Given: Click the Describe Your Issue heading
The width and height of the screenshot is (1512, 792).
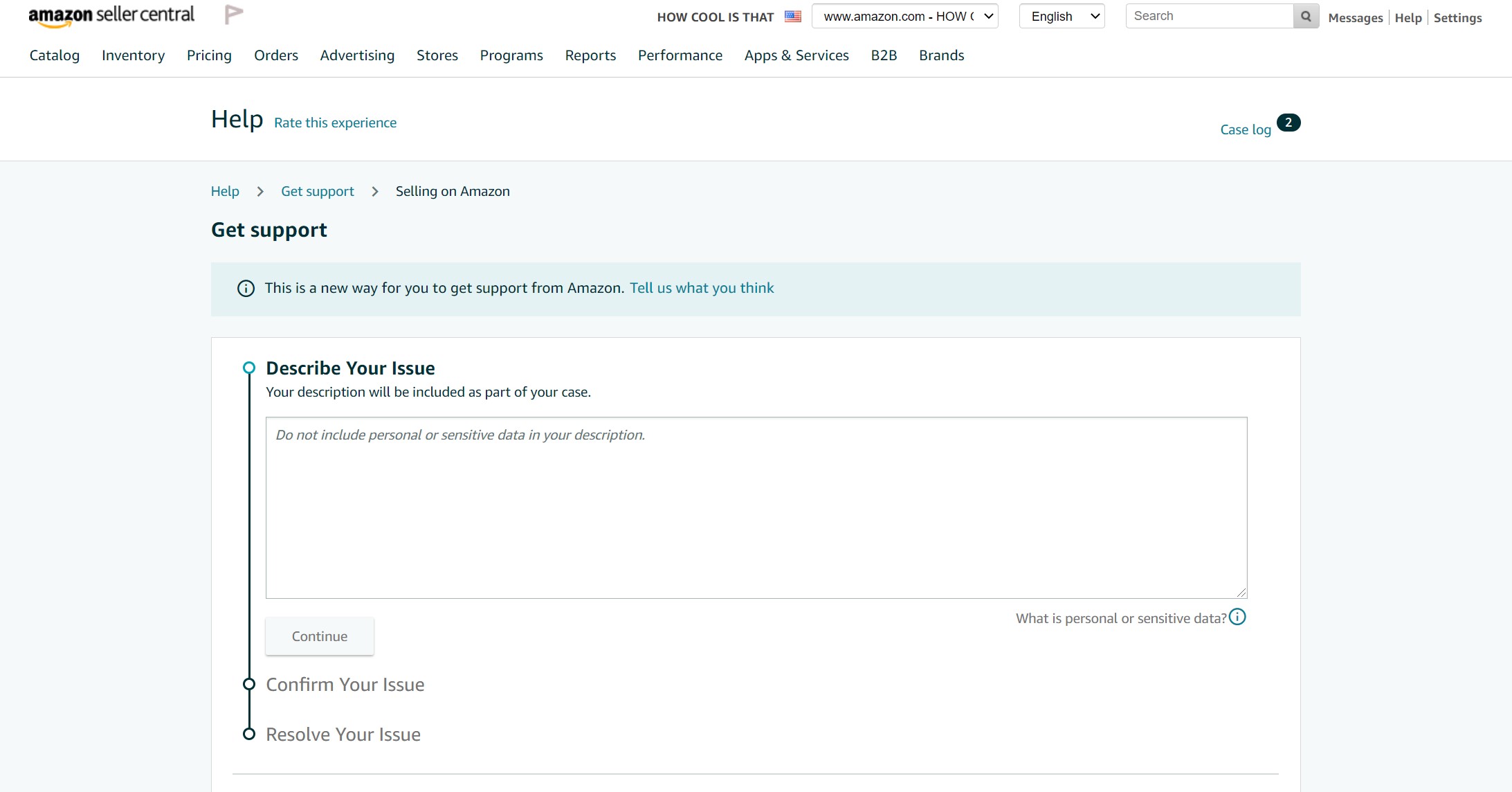Looking at the screenshot, I should (x=351, y=368).
